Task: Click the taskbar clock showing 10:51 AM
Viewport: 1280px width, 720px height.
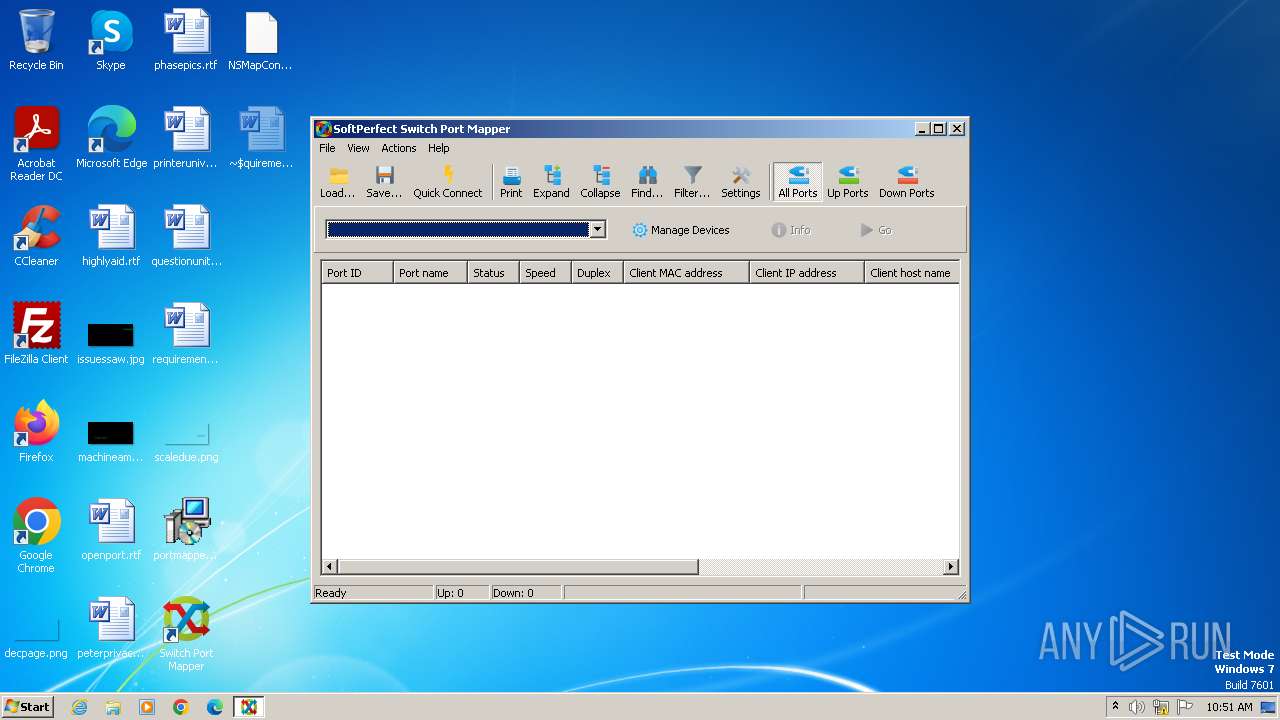Action: [x=1229, y=707]
